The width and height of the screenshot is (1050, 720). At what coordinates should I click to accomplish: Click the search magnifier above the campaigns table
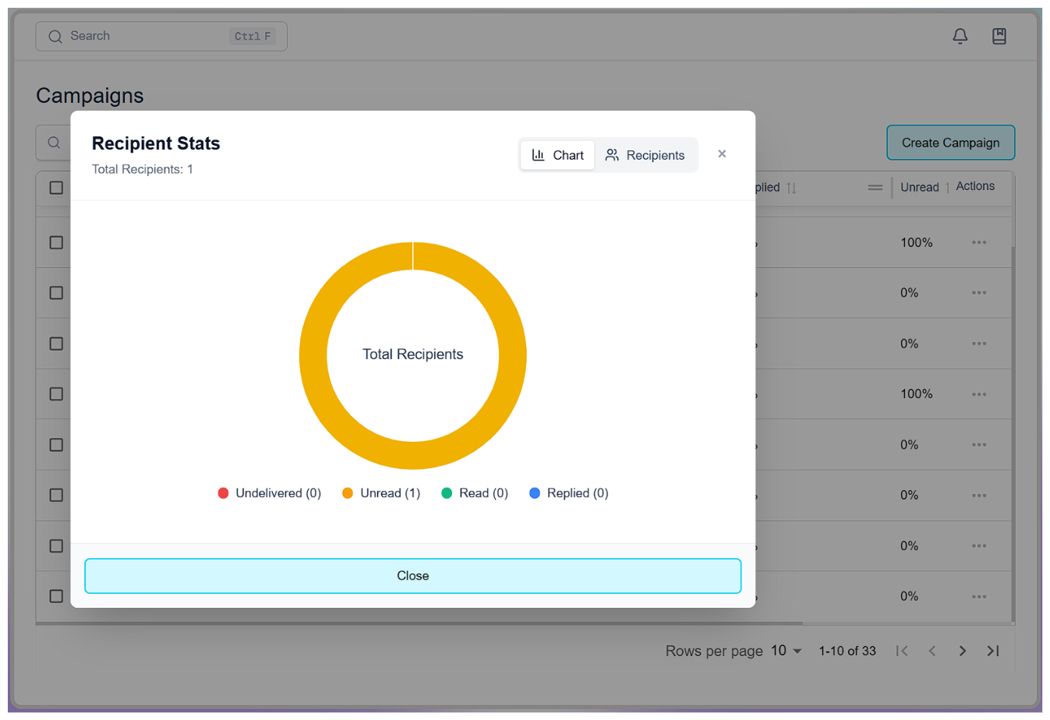click(x=54, y=142)
